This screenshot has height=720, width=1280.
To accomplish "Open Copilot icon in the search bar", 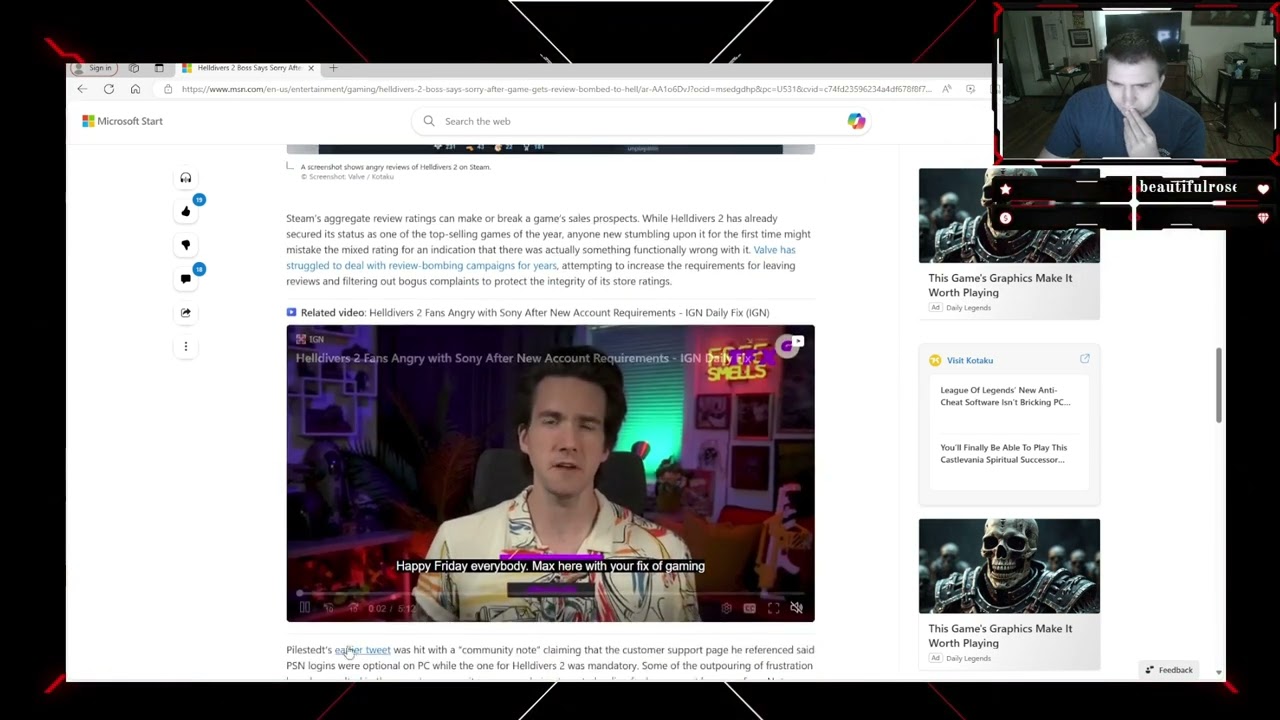I will [x=856, y=121].
